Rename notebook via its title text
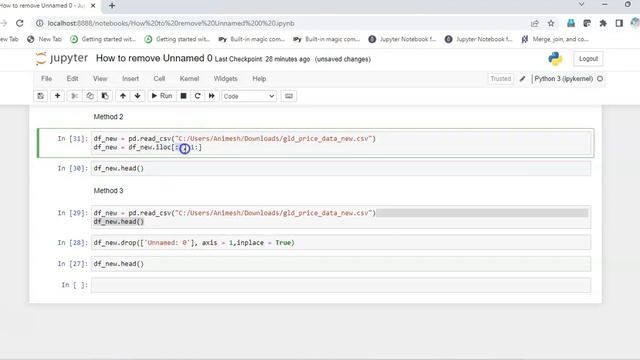640x360 pixels. (x=154, y=58)
